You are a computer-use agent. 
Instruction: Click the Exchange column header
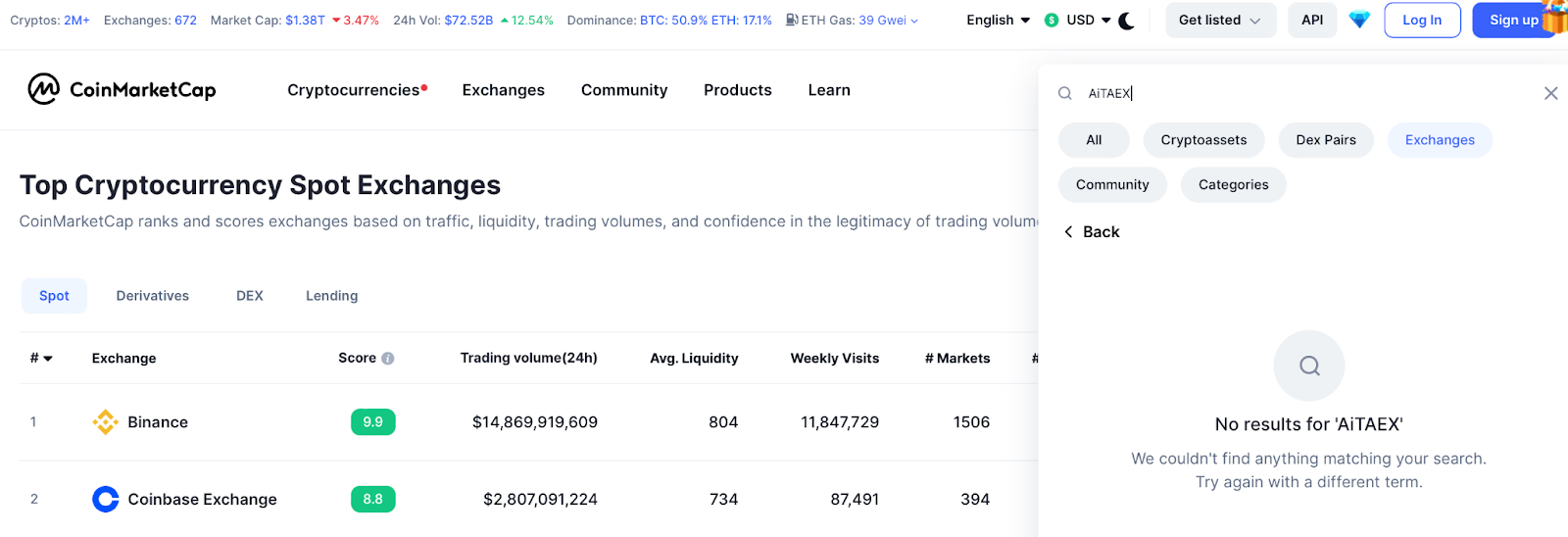124,359
